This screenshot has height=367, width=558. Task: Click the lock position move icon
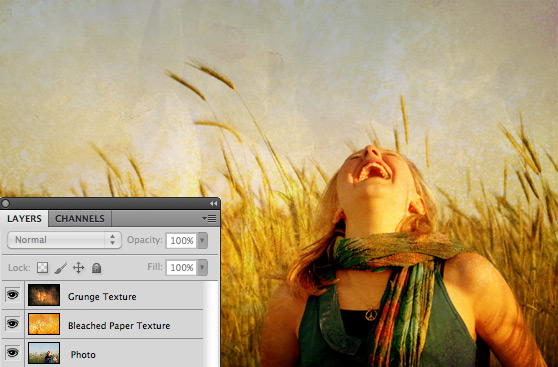click(78, 267)
